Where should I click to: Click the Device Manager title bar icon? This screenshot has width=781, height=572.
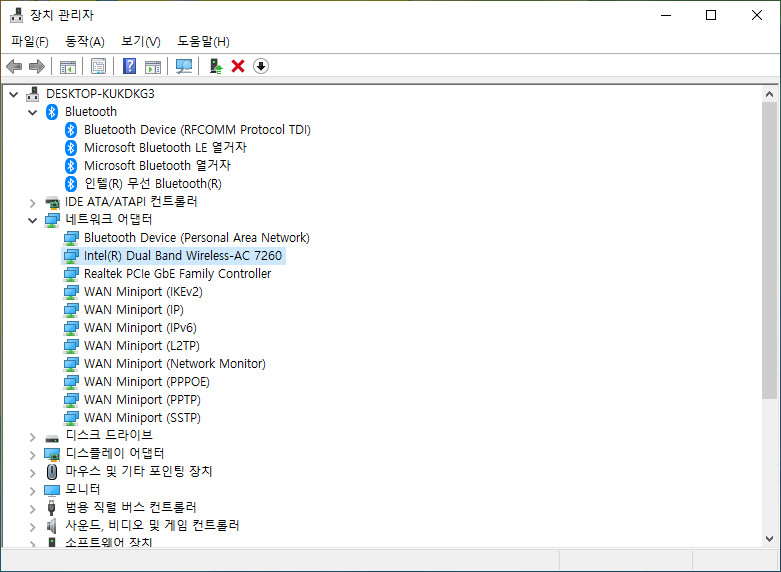click(16, 15)
